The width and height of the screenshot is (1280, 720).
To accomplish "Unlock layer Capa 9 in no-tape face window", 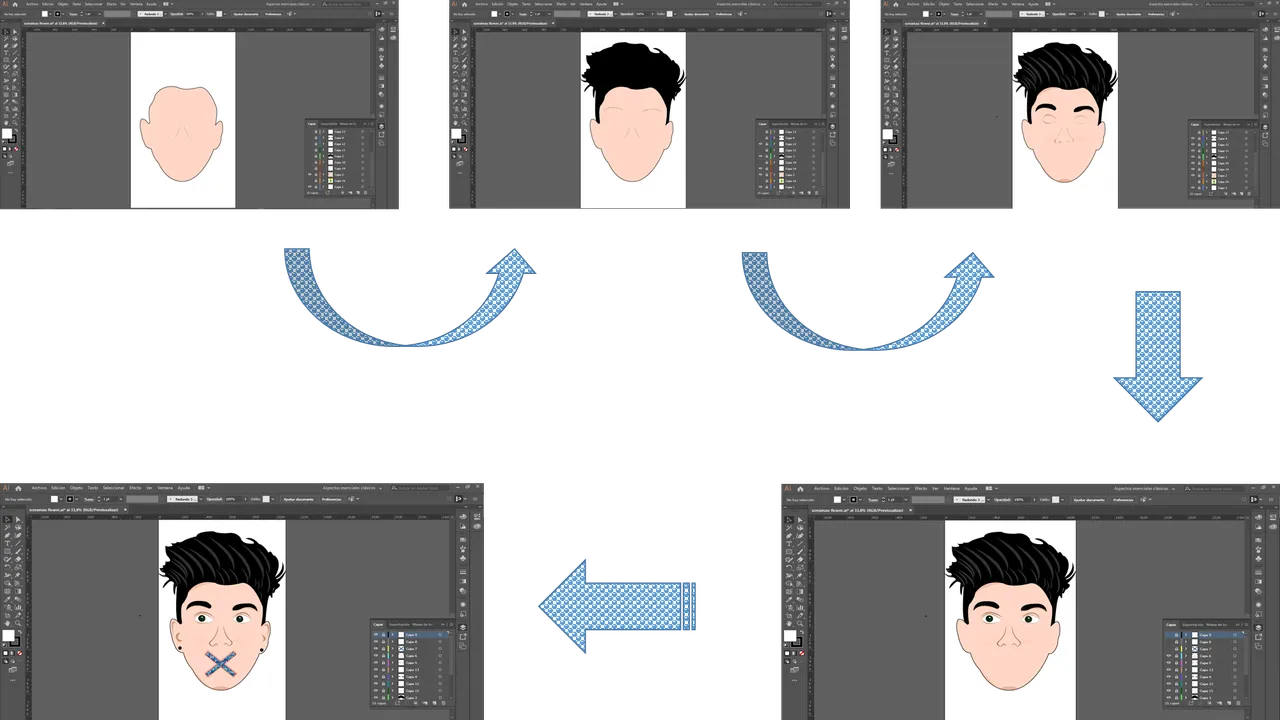I will [x=1176, y=635].
